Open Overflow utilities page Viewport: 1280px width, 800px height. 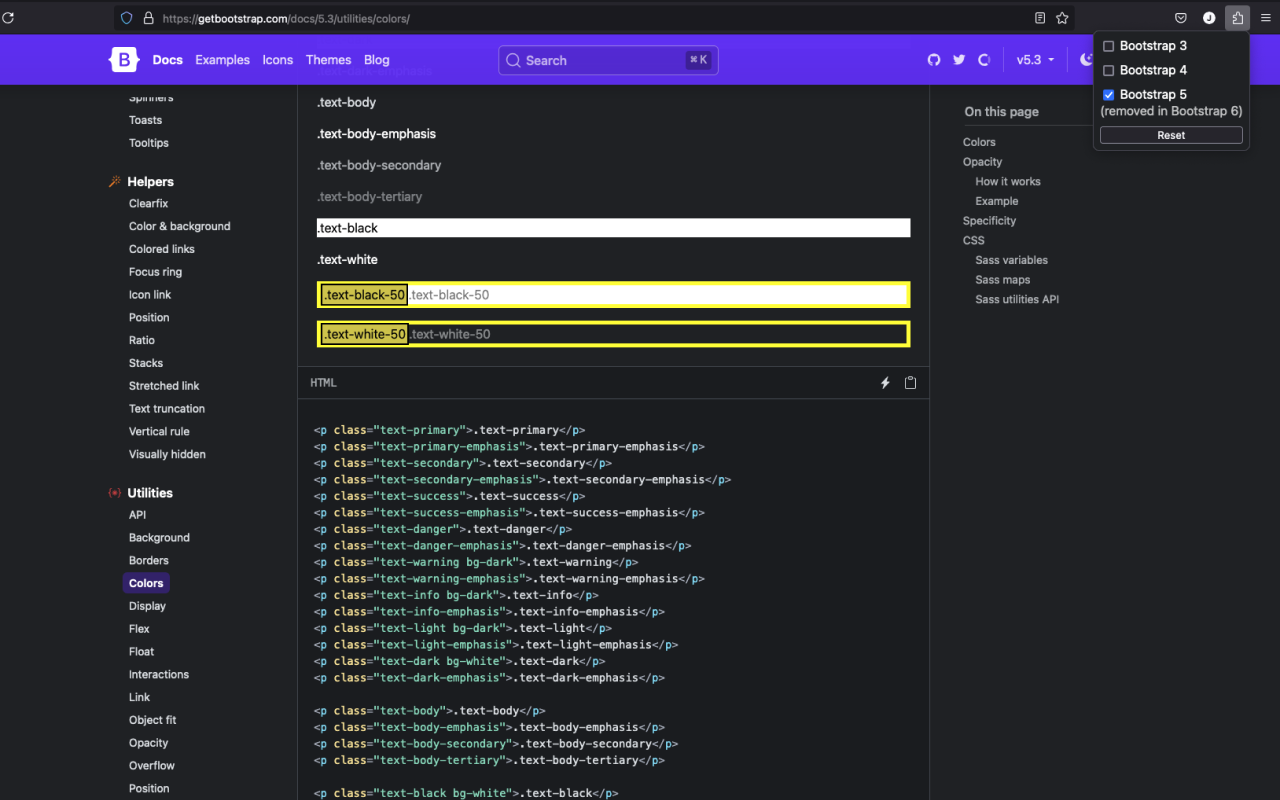[x=152, y=766]
